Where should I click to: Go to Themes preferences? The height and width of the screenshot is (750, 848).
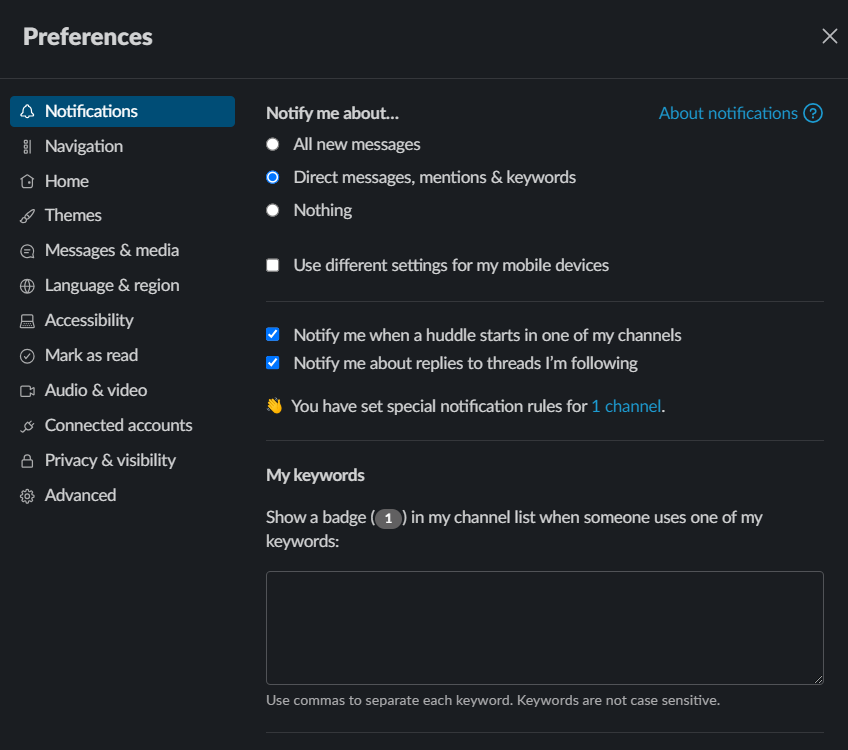122,216
